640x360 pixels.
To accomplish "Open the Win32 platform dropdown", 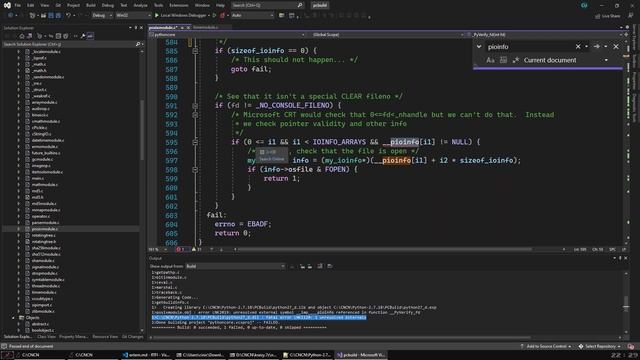I will pos(133,16).
